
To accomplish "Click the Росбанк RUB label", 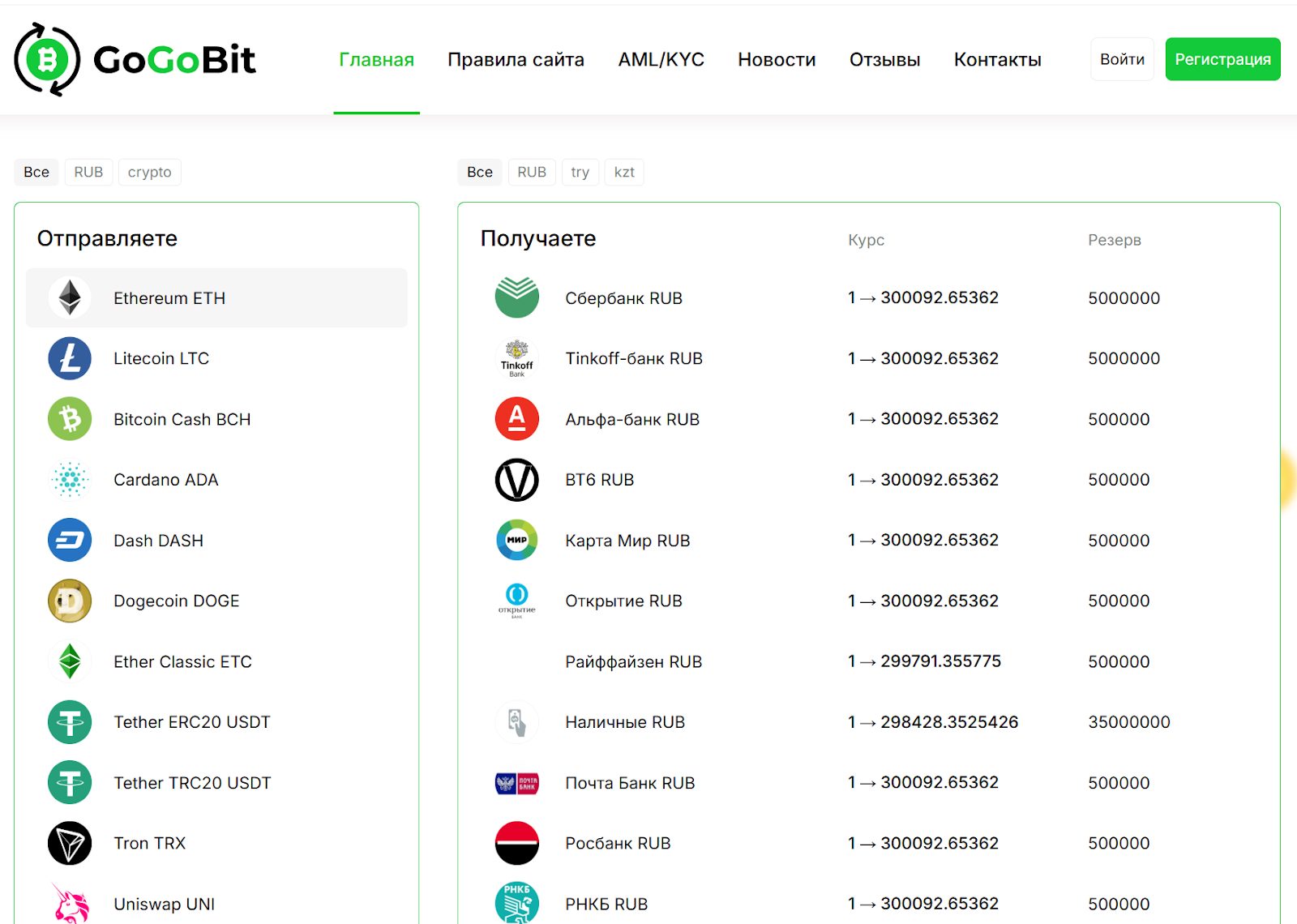I will click(x=618, y=843).
